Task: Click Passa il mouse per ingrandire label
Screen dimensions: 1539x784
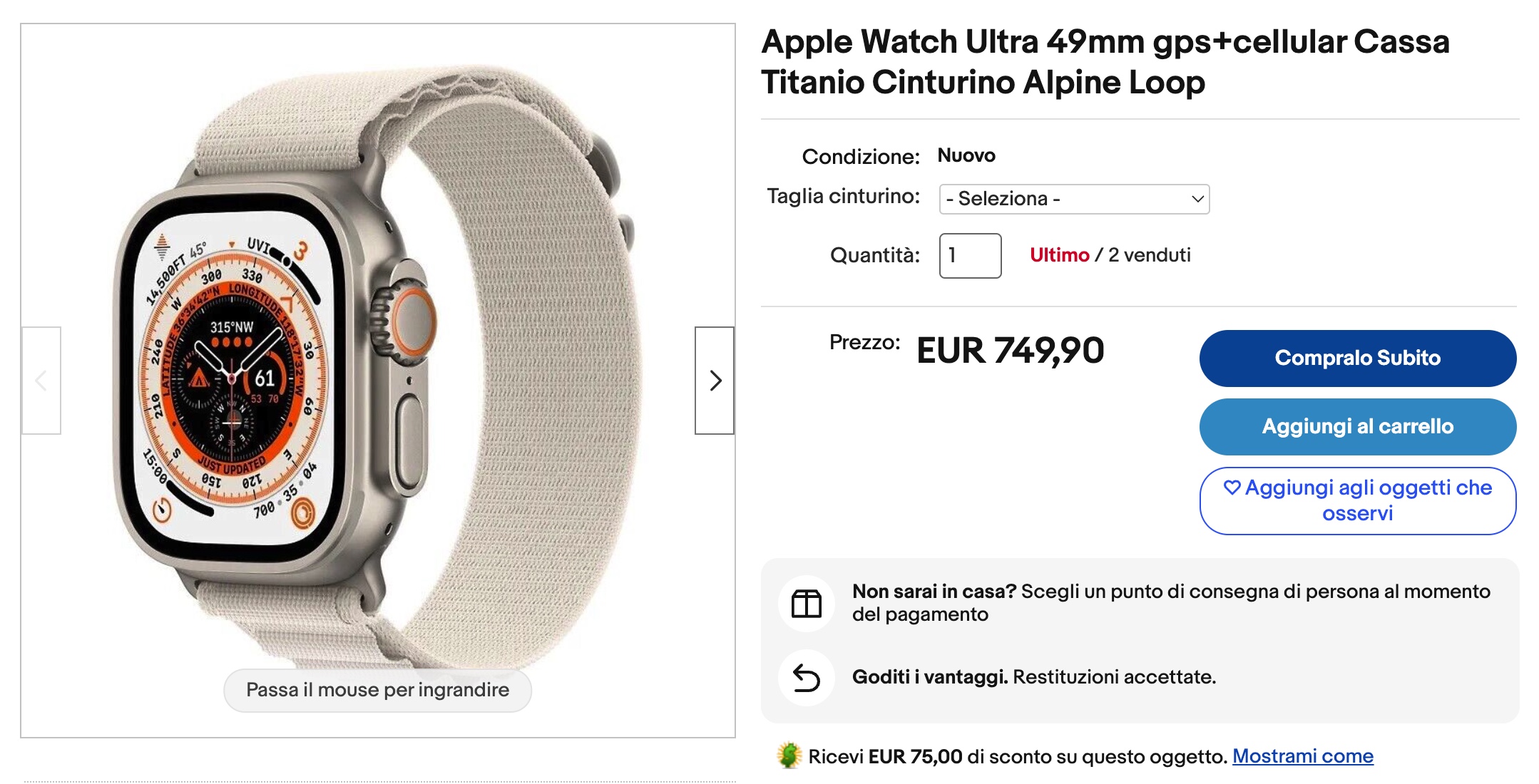Action: pos(377,690)
